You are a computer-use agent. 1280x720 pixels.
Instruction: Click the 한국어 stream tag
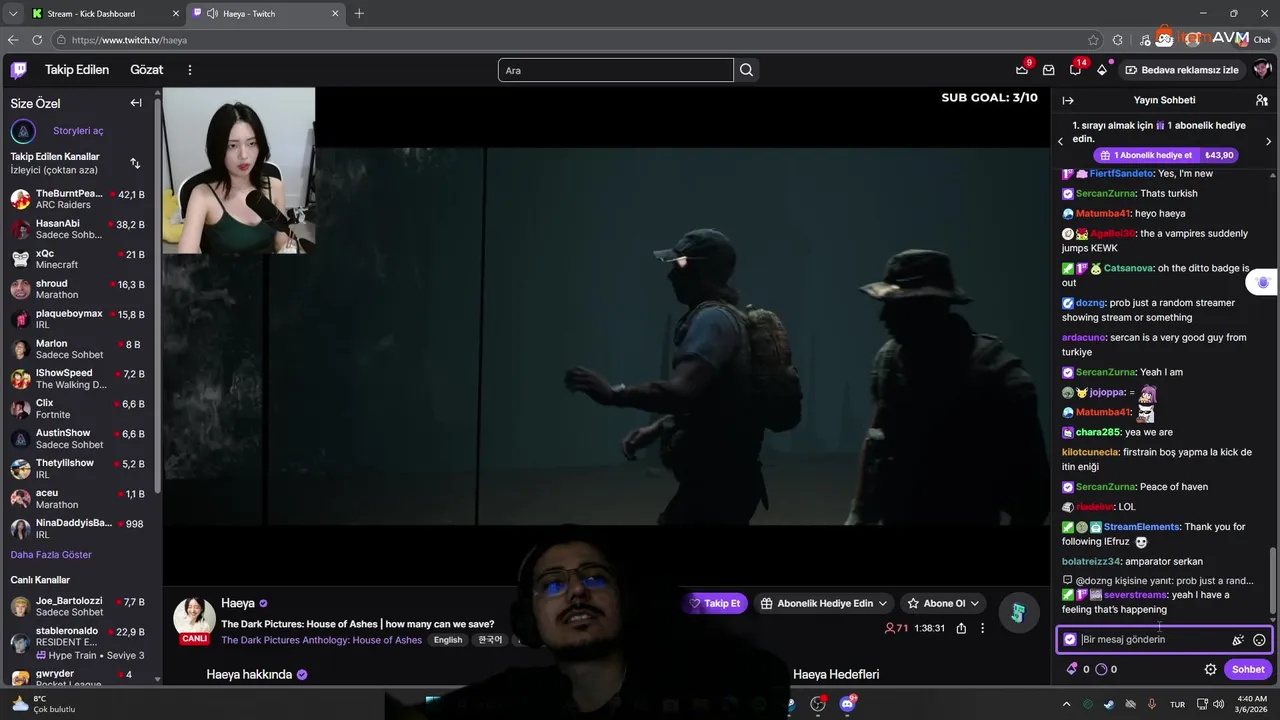tap(490, 640)
